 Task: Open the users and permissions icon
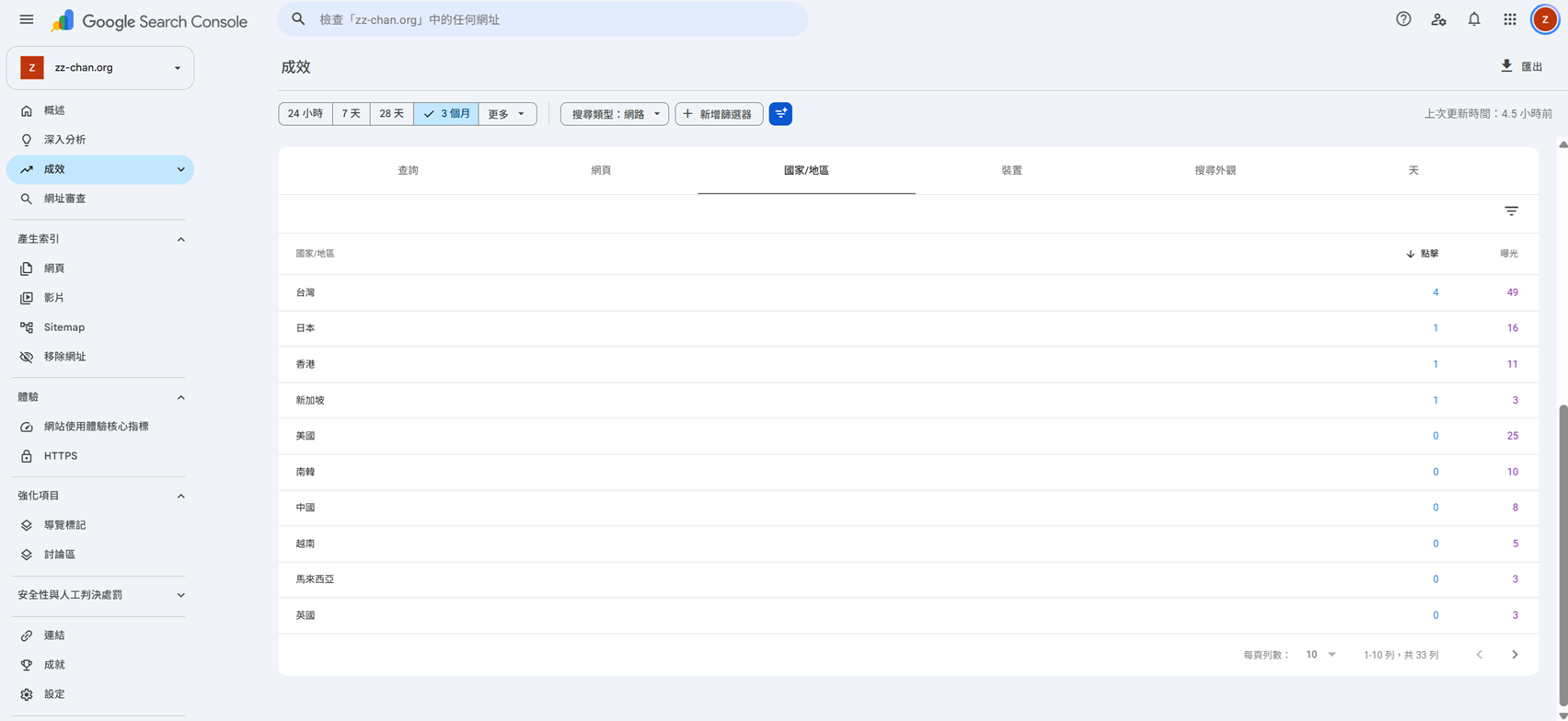coord(1438,19)
